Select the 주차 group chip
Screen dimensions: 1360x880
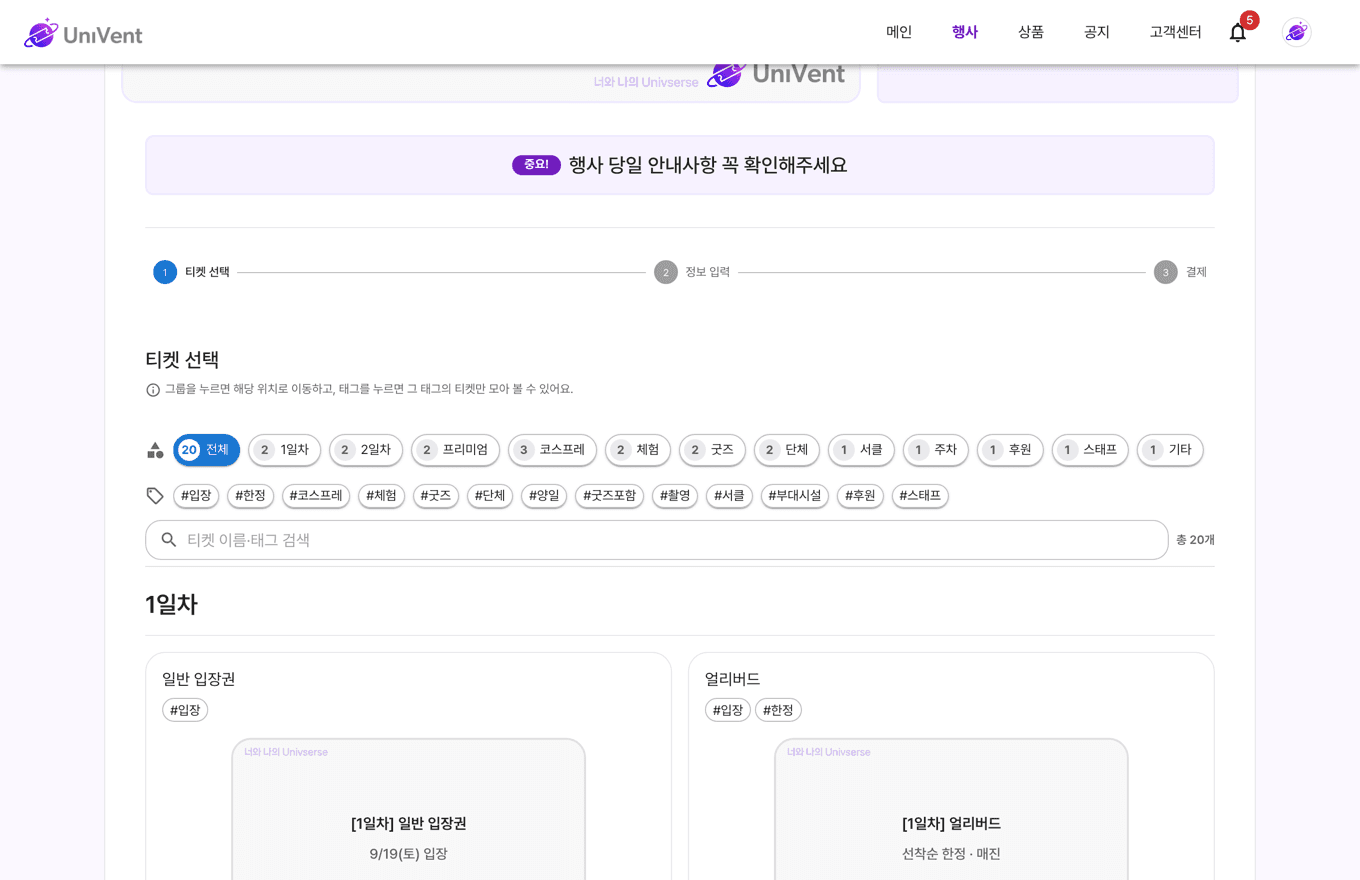pos(936,450)
